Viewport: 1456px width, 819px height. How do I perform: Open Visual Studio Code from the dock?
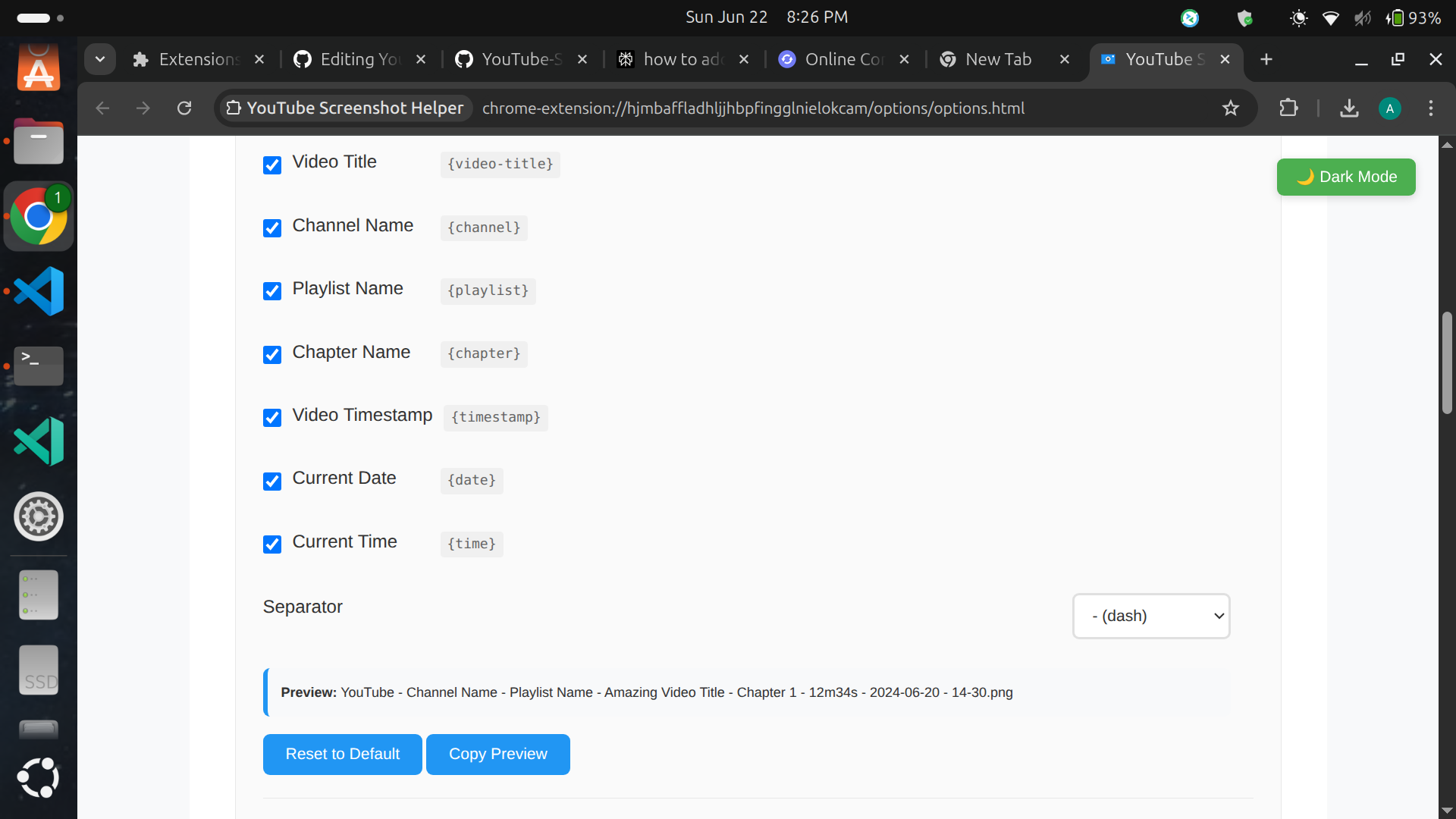tap(39, 291)
